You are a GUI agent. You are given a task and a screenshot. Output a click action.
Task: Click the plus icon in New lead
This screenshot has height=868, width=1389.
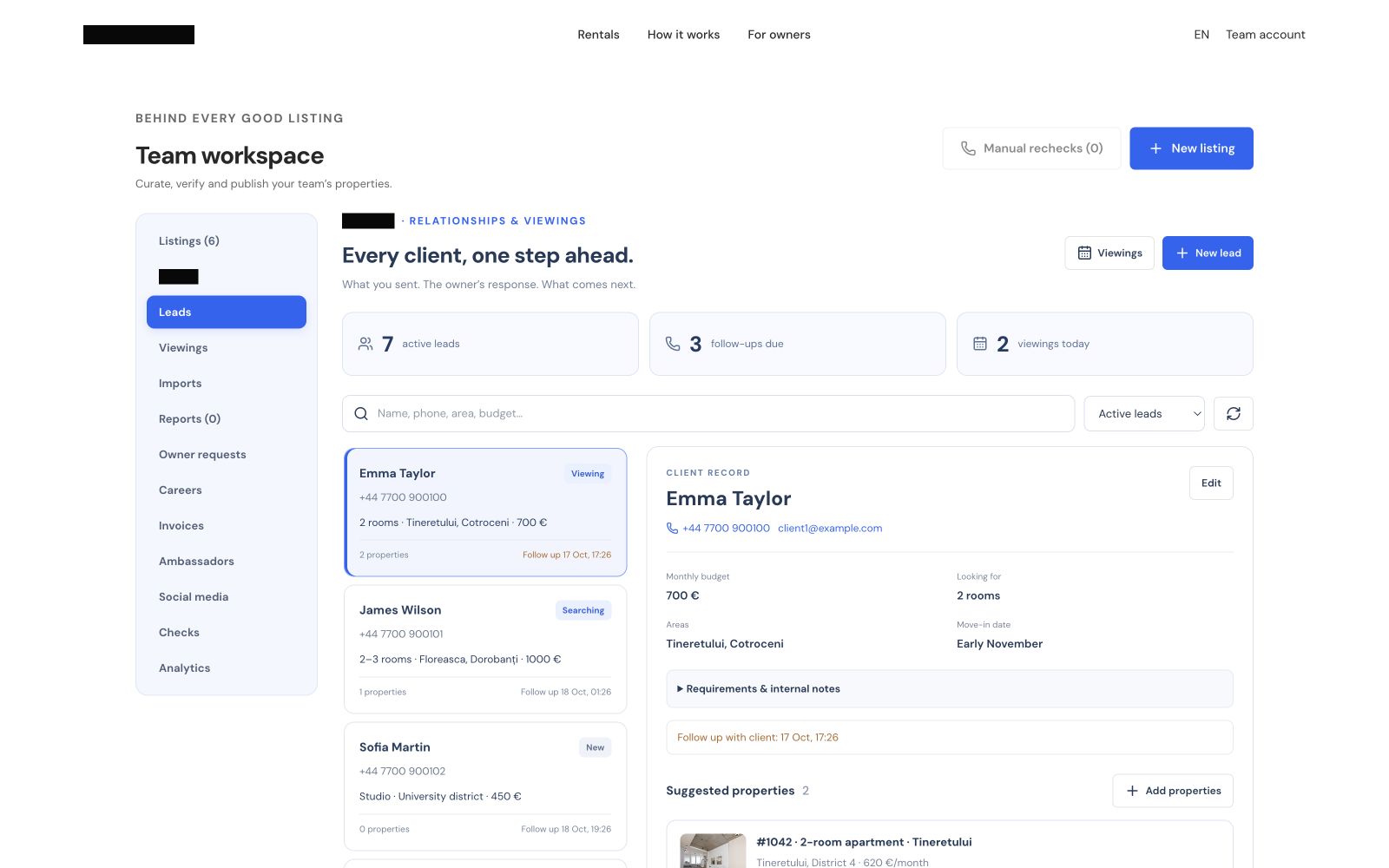(x=1182, y=253)
